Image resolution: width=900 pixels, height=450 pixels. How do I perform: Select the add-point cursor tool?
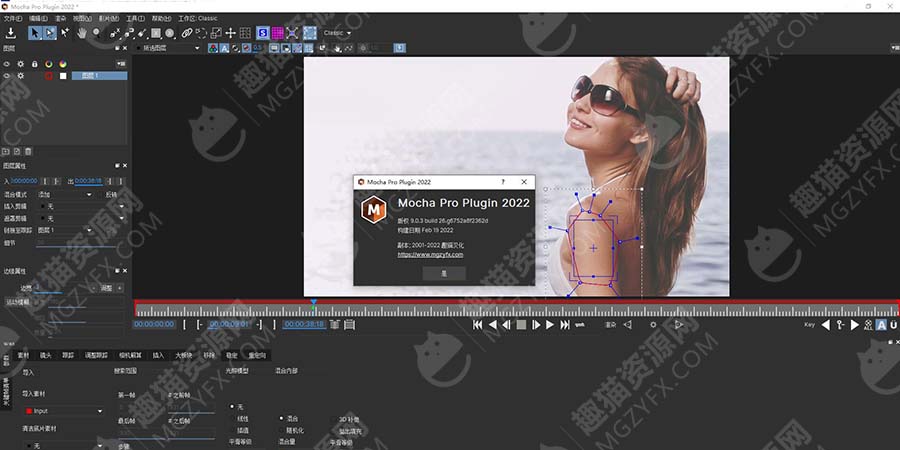[65, 33]
